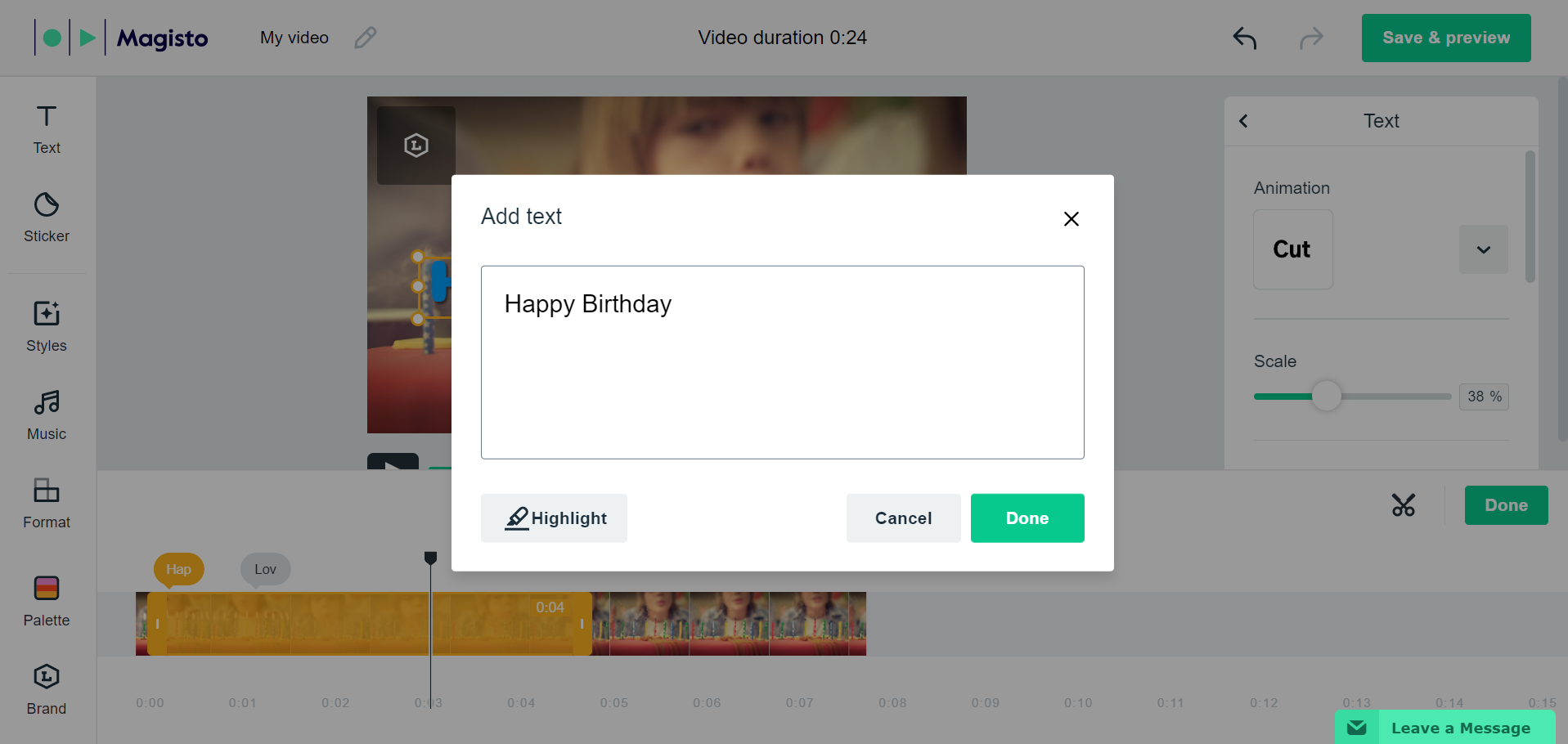Click the scissors cut icon

(x=1404, y=505)
